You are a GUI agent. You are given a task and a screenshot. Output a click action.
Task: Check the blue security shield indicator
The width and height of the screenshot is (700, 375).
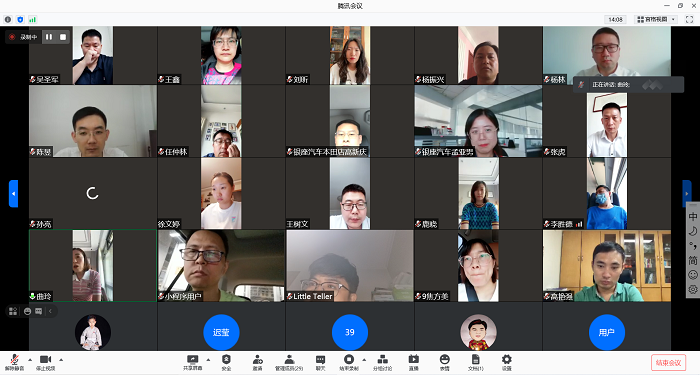tap(20, 20)
